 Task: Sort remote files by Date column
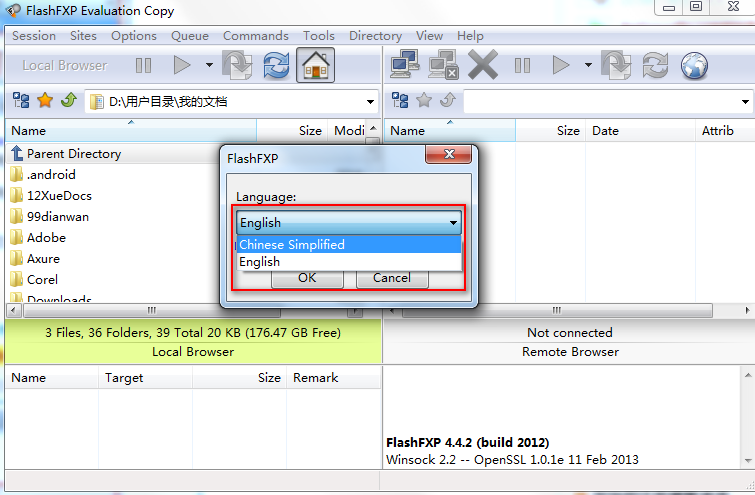[640, 130]
